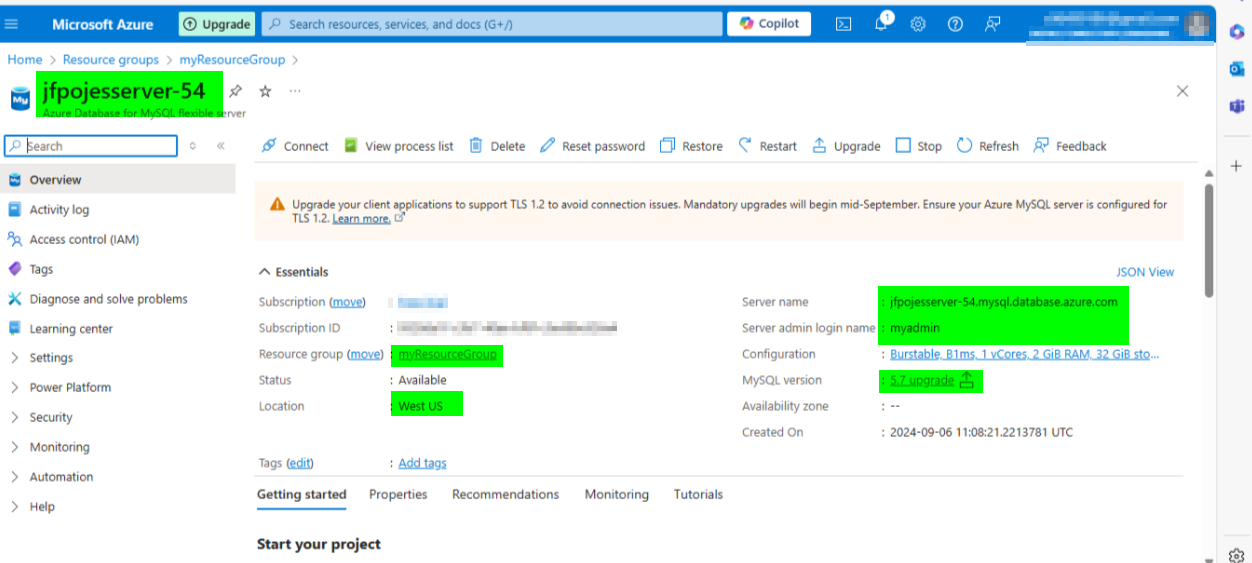Select the Getting started tab
1252x563 pixels.
[x=301, y=494]
